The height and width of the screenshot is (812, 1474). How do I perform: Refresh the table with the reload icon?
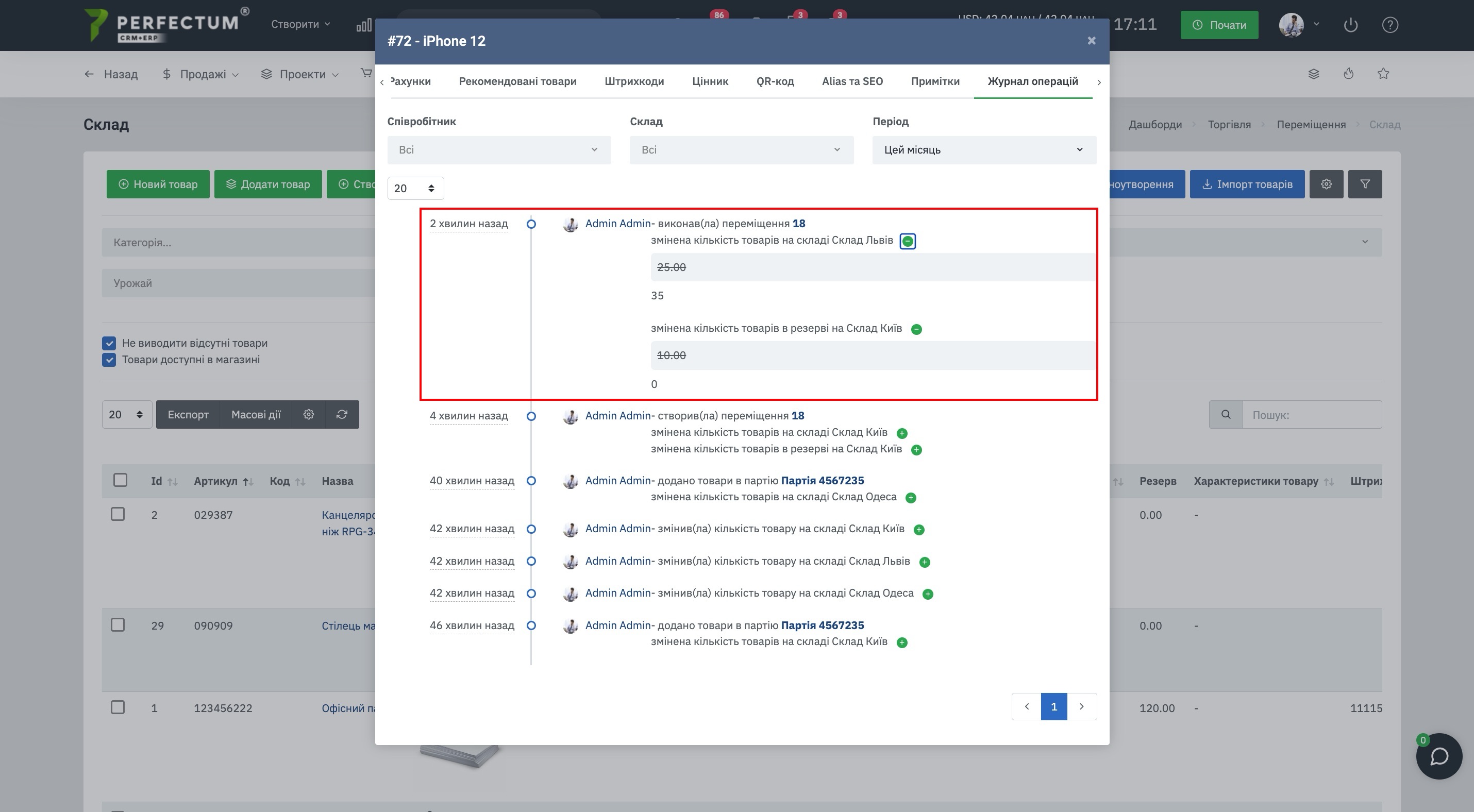[x=342, y=415]
